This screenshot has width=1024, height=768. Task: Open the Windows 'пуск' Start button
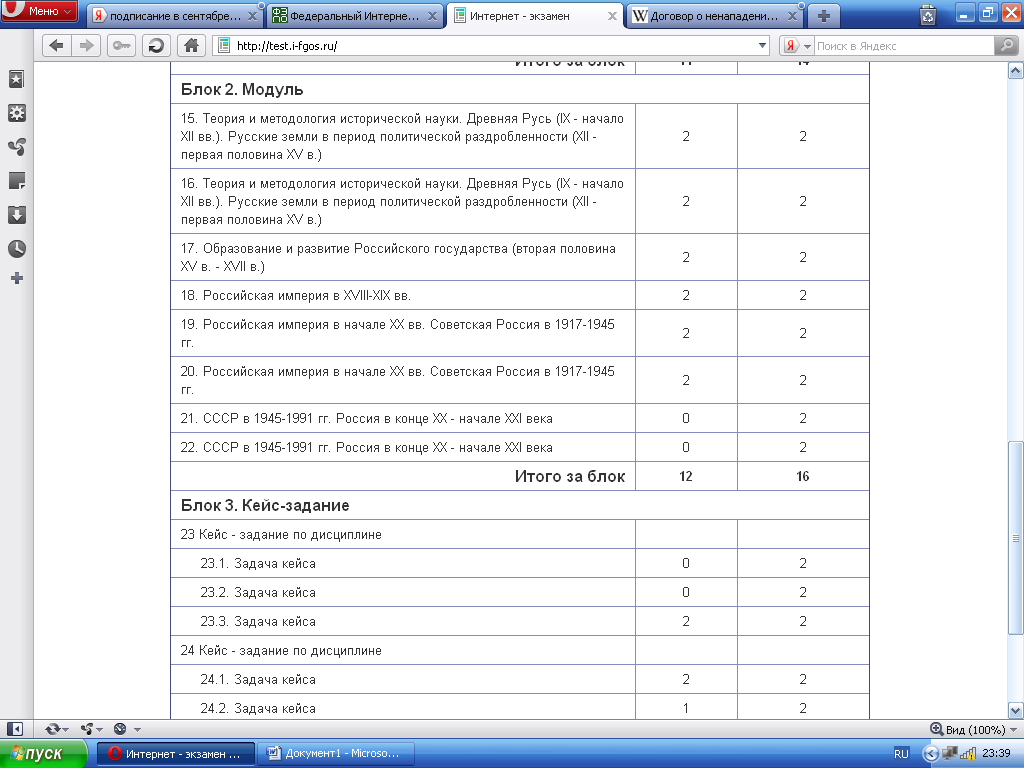(43, 754)
